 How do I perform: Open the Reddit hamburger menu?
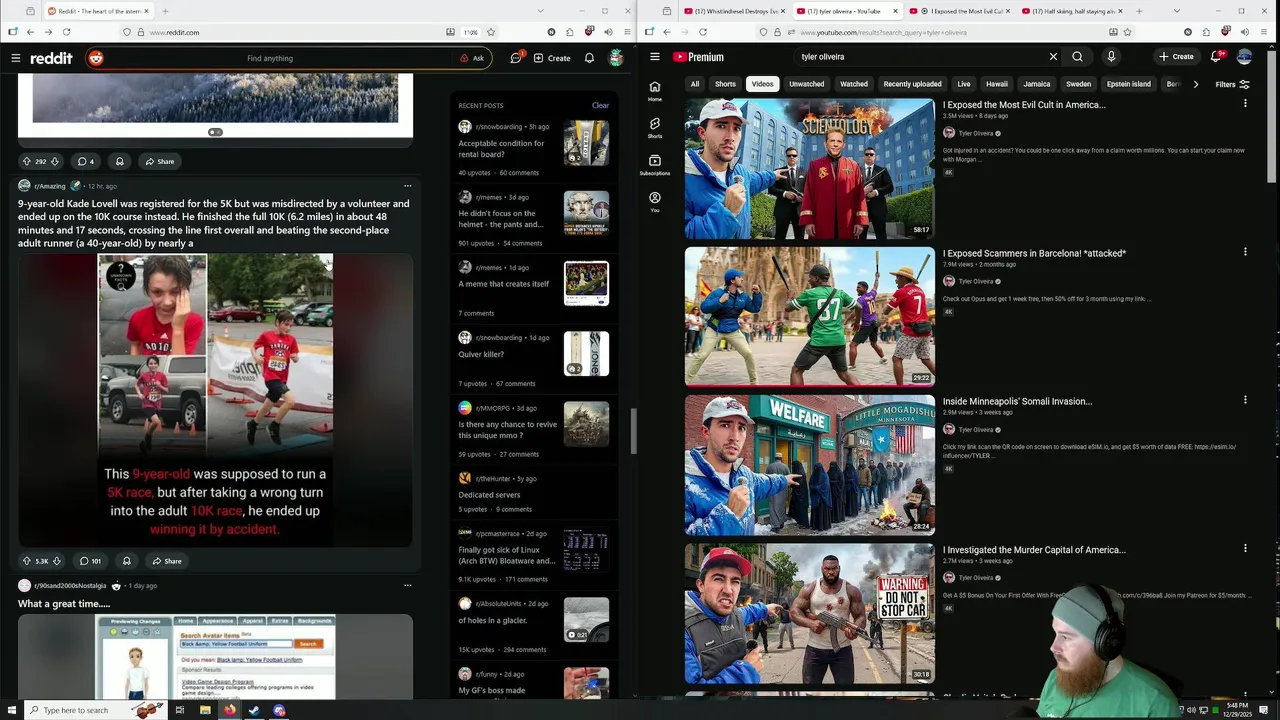click(15, 58)
